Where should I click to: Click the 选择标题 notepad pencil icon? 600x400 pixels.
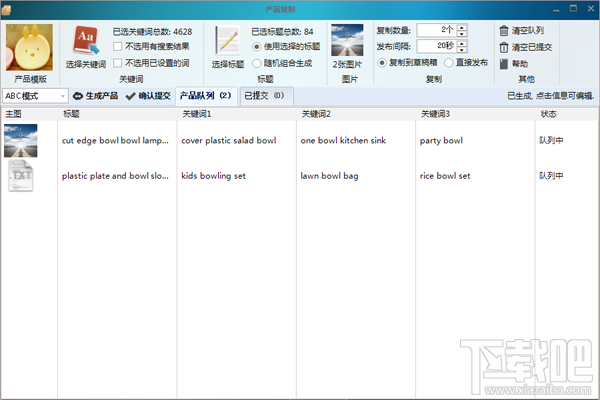(227, 40)
